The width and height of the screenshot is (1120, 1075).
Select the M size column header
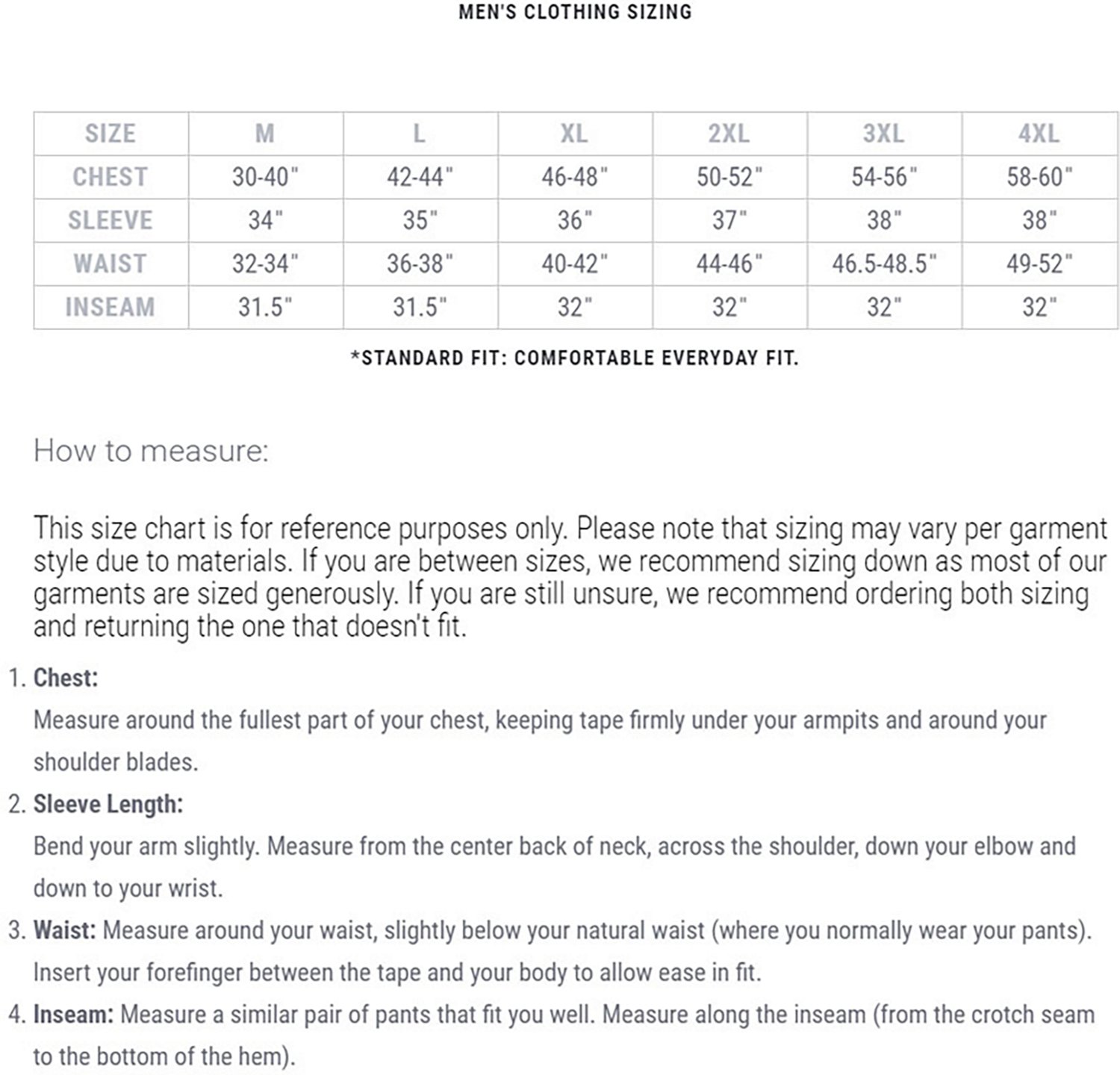pos(266,134)
